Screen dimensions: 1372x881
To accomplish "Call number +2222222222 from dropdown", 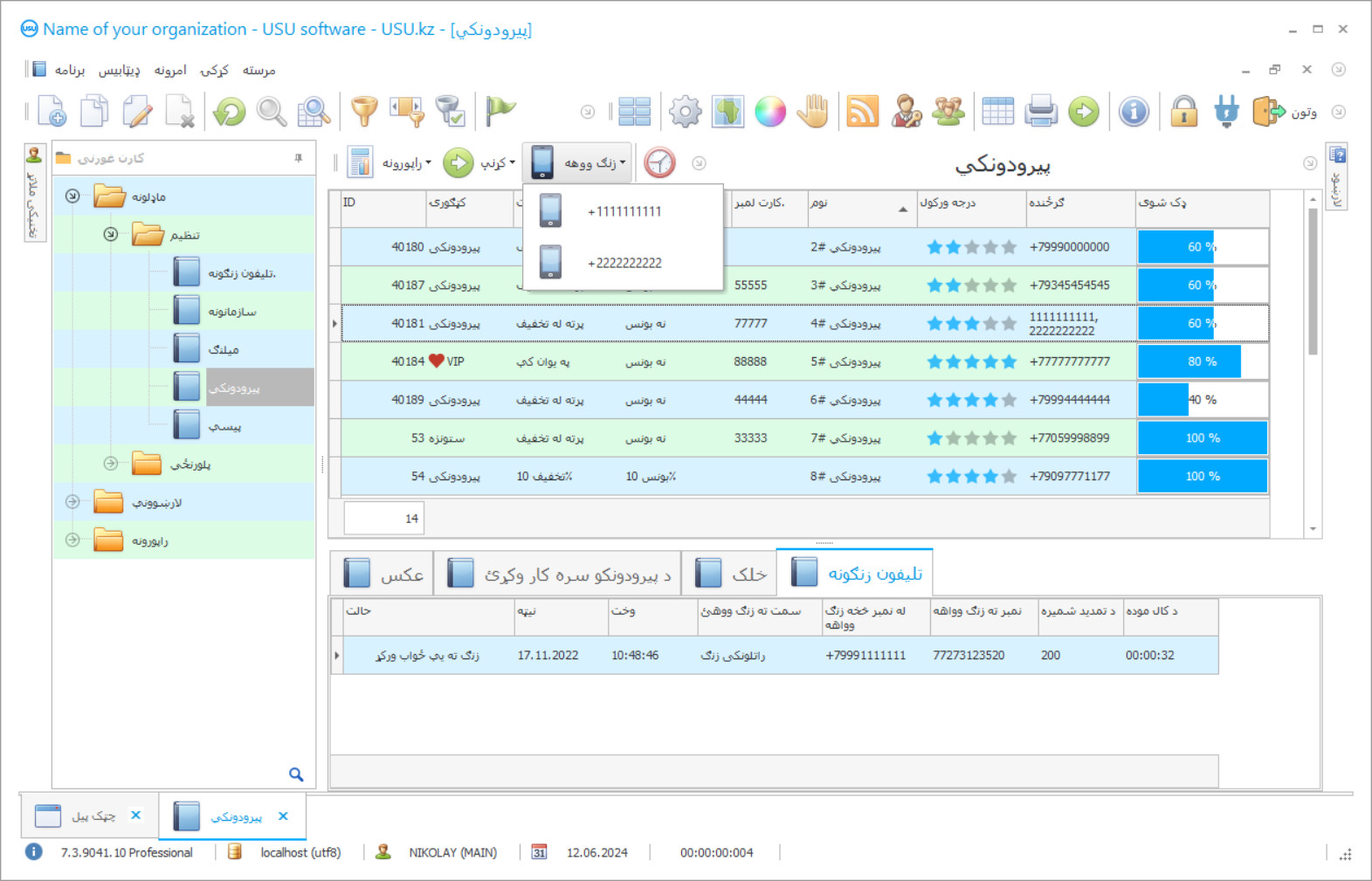I will (x=624, y=263).
